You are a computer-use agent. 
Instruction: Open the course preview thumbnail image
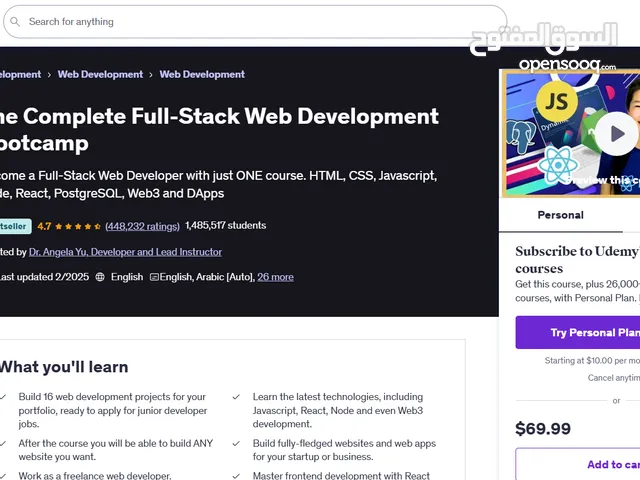(571, 133)
